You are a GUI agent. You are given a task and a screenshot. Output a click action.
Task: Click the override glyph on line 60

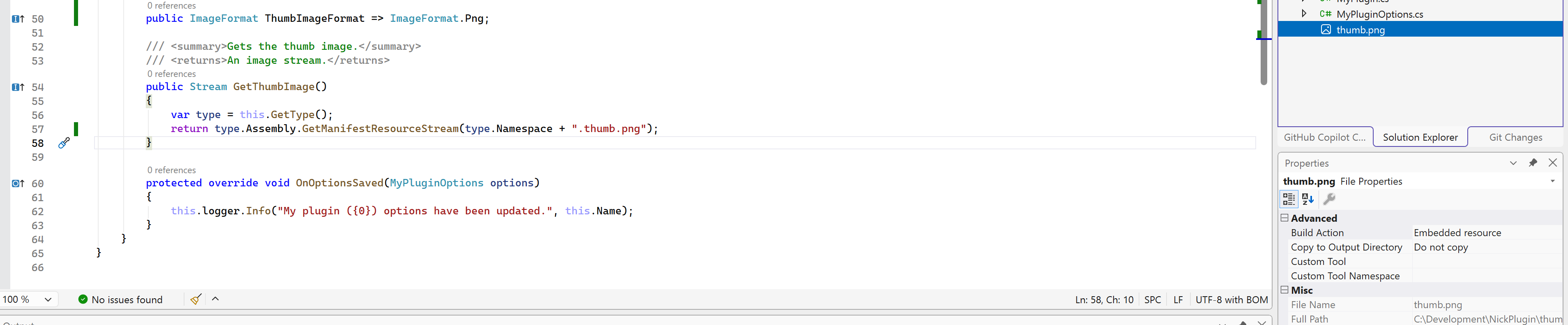tap(18, 183)
